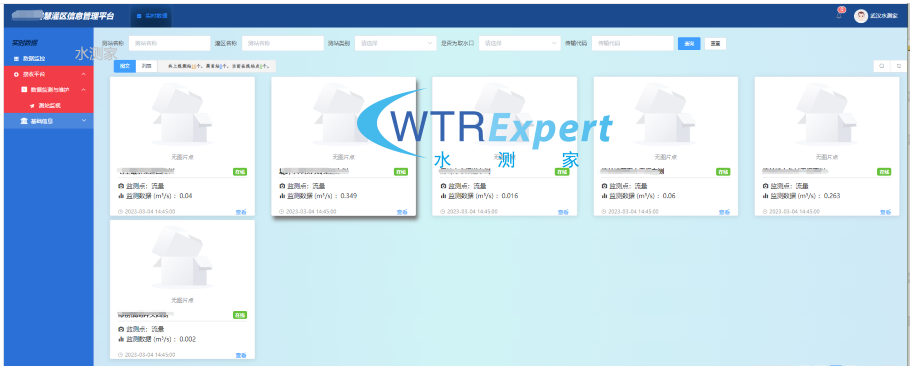The height and width of the screenshot is (372, 911).
Task: Select the 实时数据 tab in header
Action: [152, 16]
